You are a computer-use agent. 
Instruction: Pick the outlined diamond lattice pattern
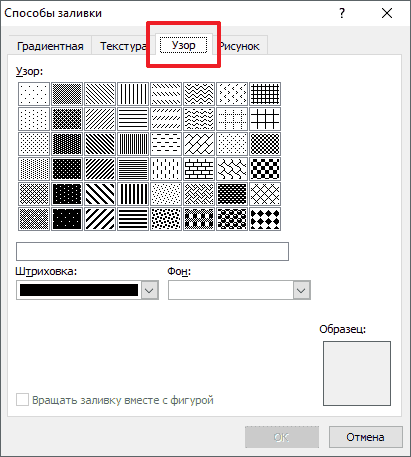(265, 194)
